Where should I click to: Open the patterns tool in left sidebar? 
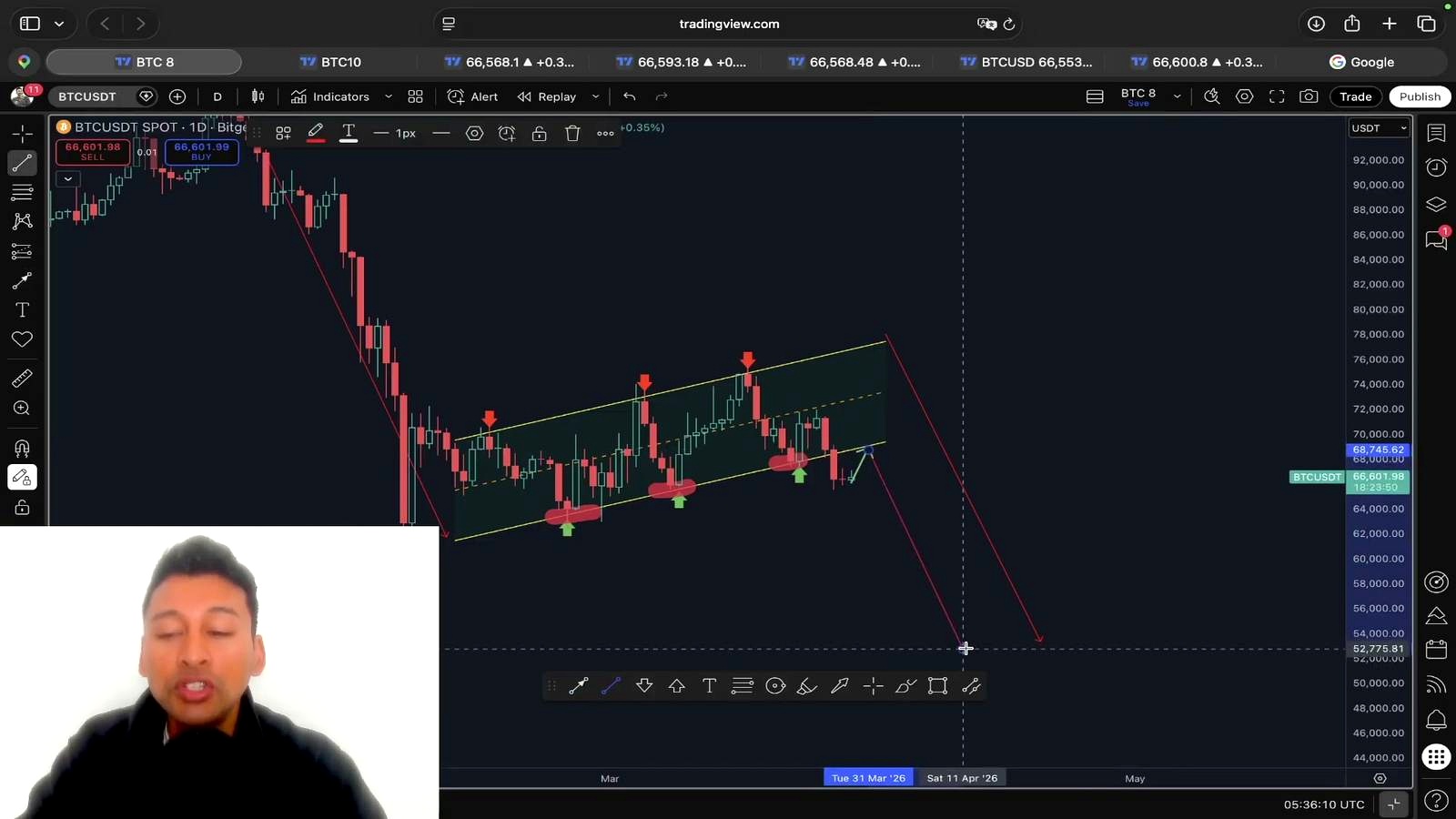click(22, 221)
